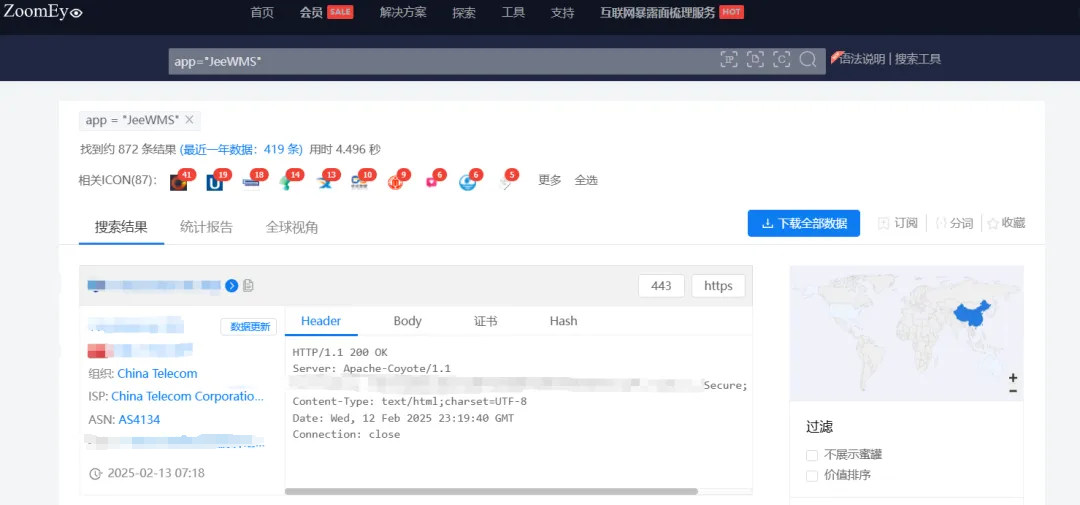
Task: Select globe related icon with badge 6
Action: tap(468, 182)
